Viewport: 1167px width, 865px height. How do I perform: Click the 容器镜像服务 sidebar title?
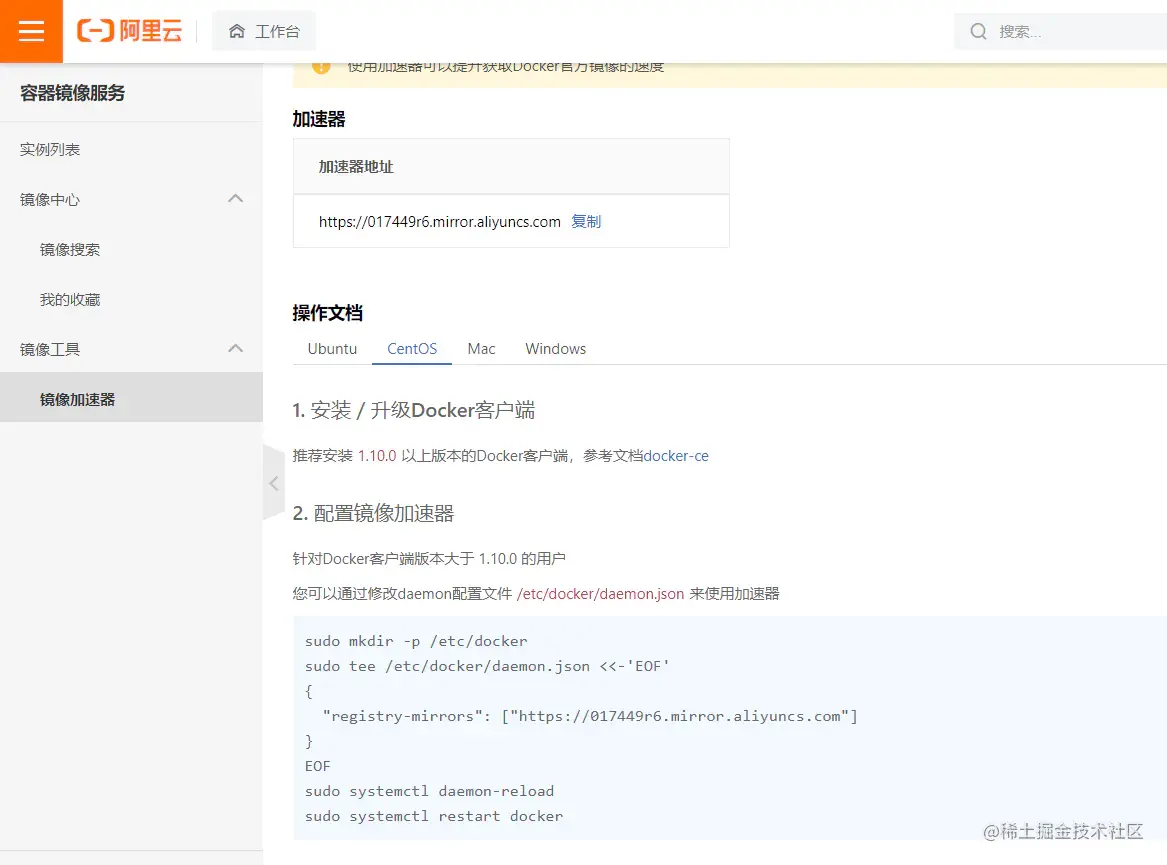[72, 93]
